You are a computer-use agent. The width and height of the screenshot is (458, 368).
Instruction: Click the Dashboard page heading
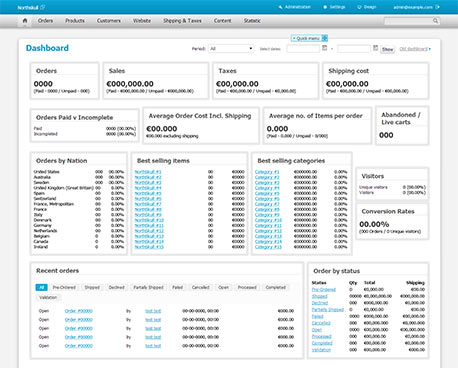pyautogui.click(x=47, y=48)
